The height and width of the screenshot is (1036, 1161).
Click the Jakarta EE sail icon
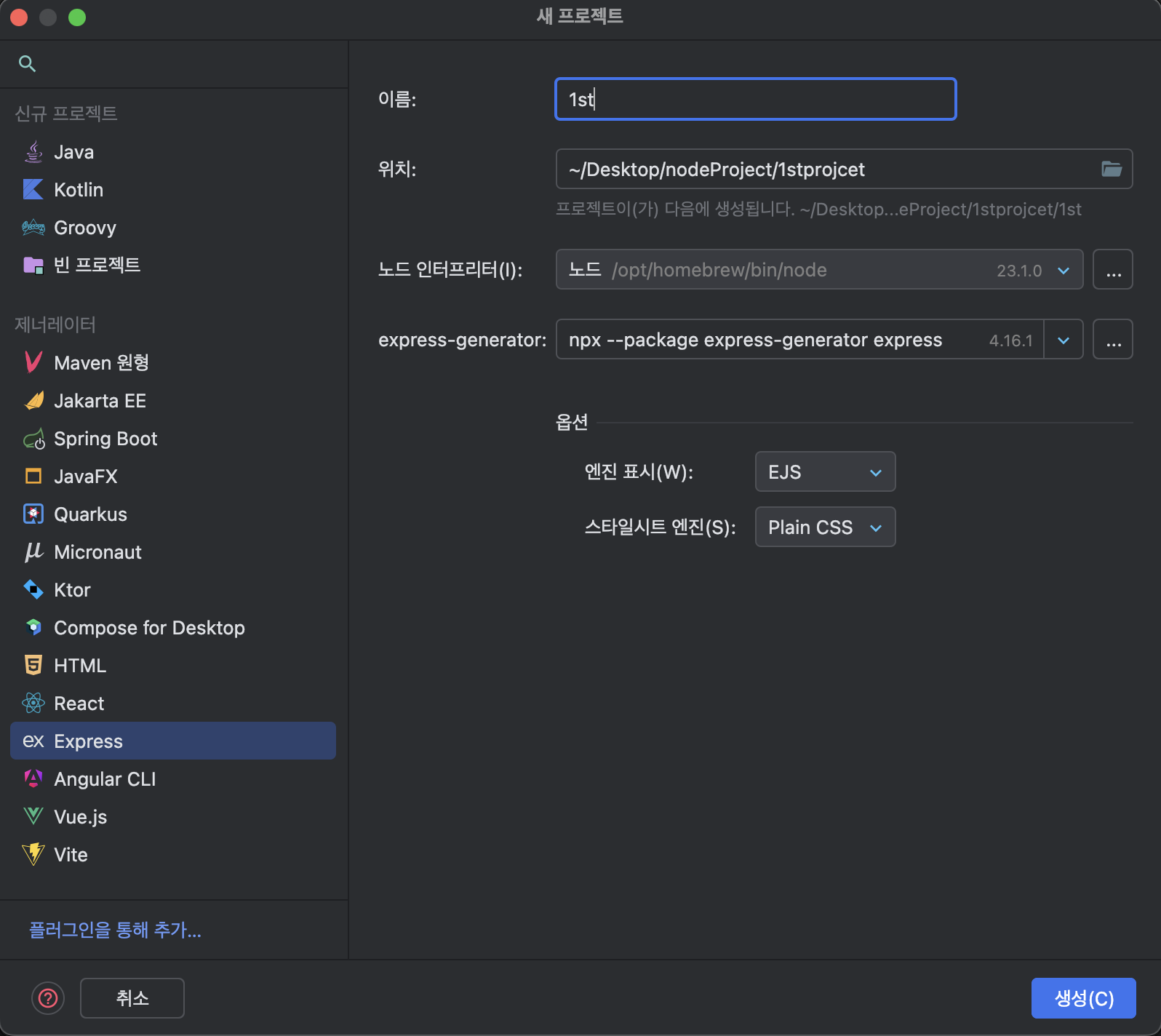[x=33, y=401]
